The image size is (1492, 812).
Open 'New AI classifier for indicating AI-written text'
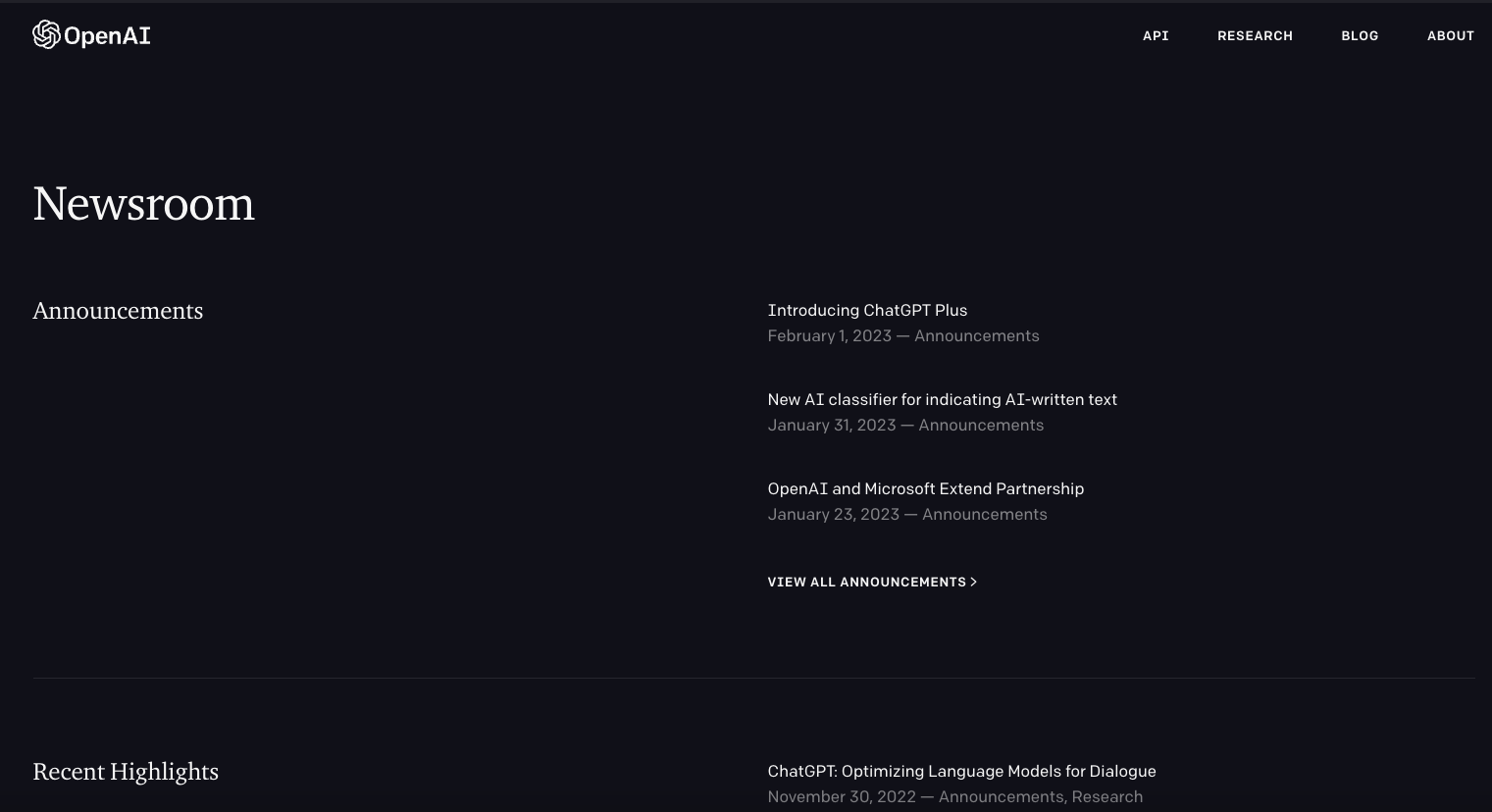(x=942, y=399)
